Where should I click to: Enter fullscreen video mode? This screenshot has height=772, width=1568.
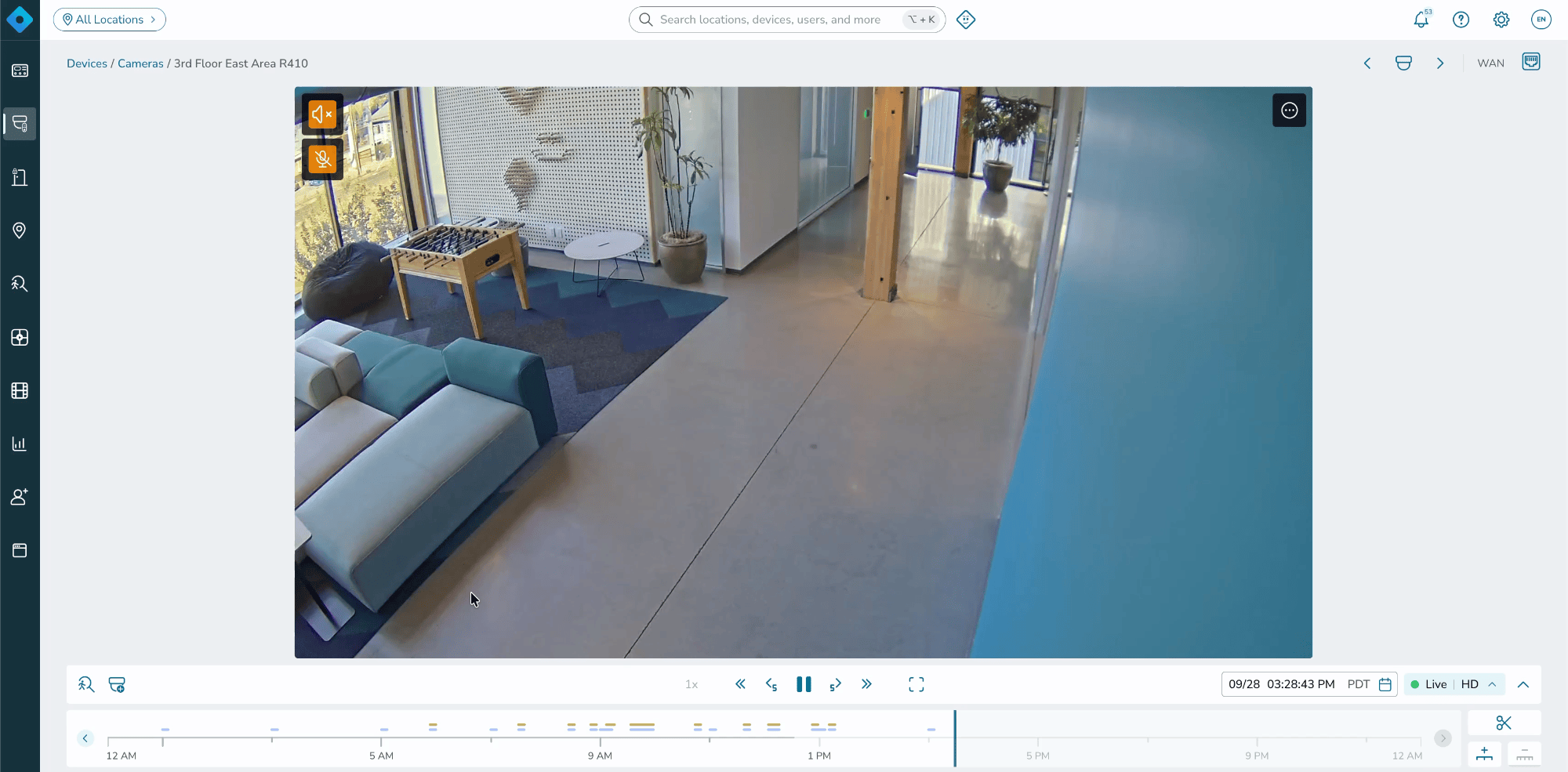[916, 684]
